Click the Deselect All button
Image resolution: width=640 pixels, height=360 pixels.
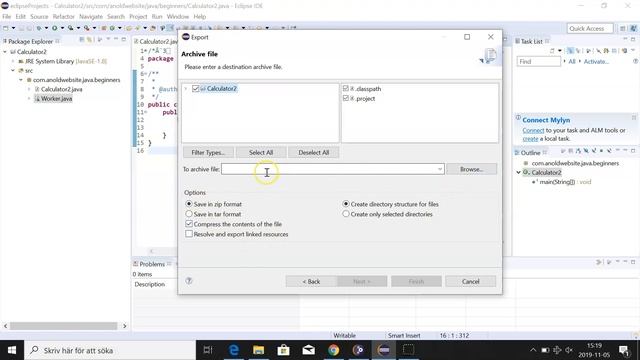pos(313,152)
